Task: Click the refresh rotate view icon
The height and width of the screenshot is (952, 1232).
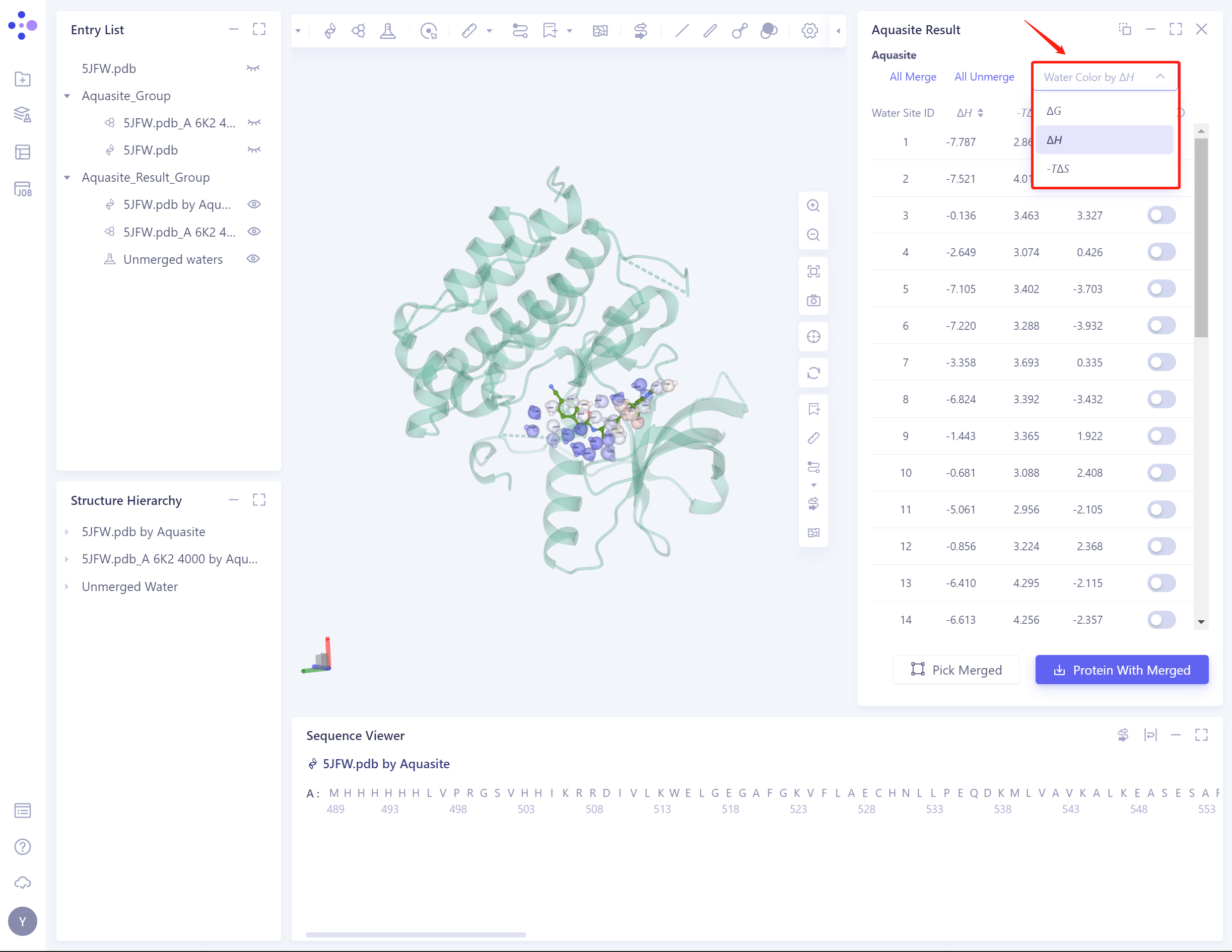Action: (x=813, y=373)
